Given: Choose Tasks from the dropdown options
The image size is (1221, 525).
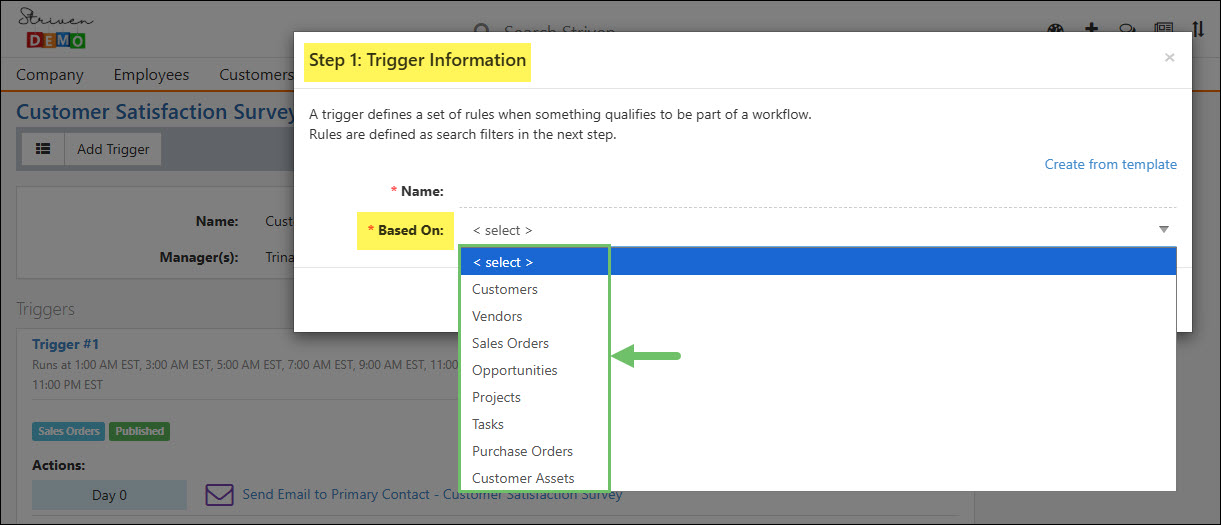Looking at the screenshot, I should pos(817,424).
